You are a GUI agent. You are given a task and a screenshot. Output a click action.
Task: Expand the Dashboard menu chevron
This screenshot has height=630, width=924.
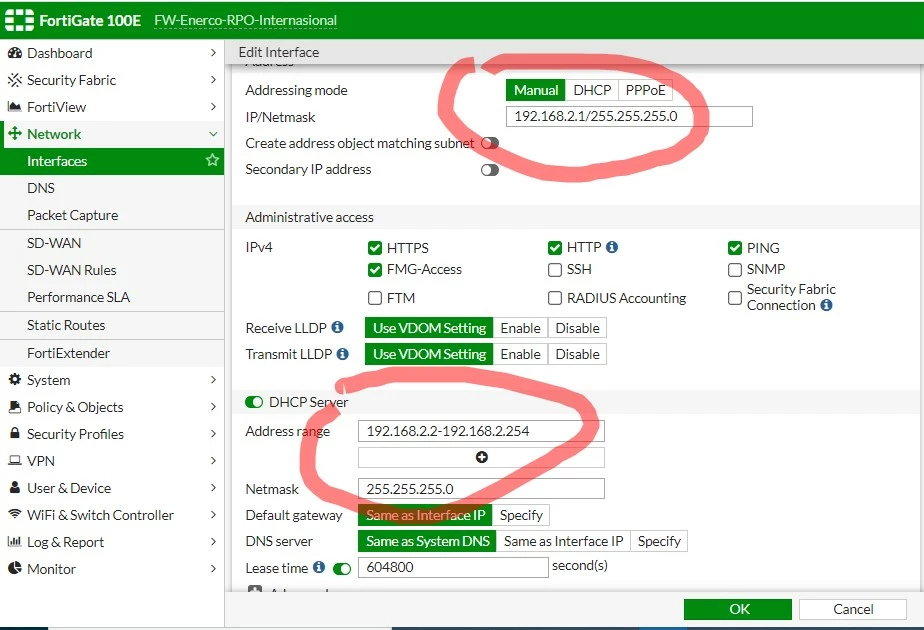213,52
